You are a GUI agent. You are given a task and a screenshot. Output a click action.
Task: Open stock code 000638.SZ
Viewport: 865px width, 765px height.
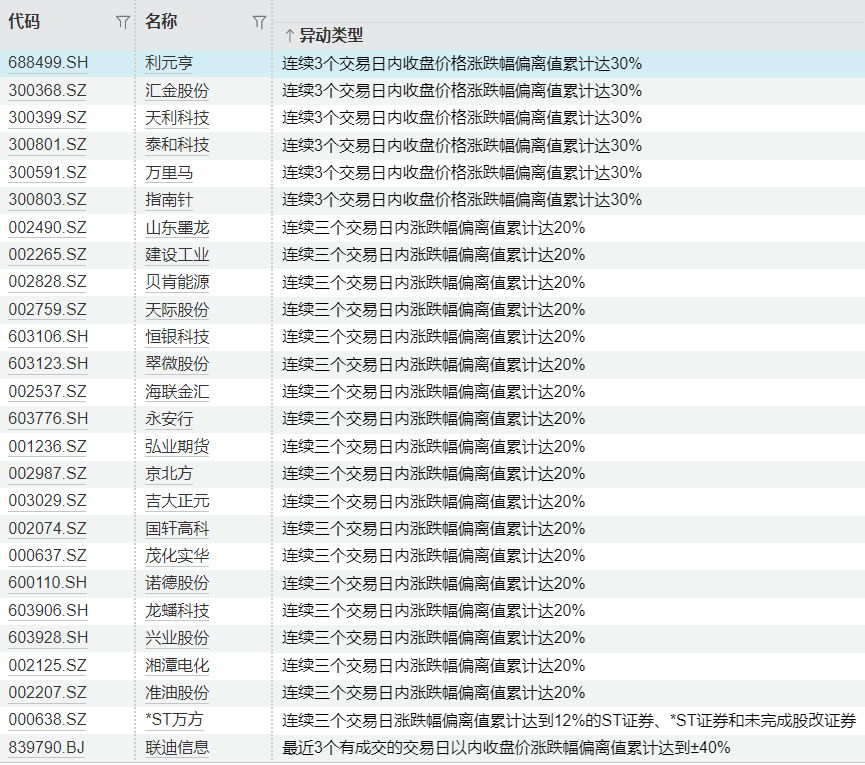click(47, 720)
